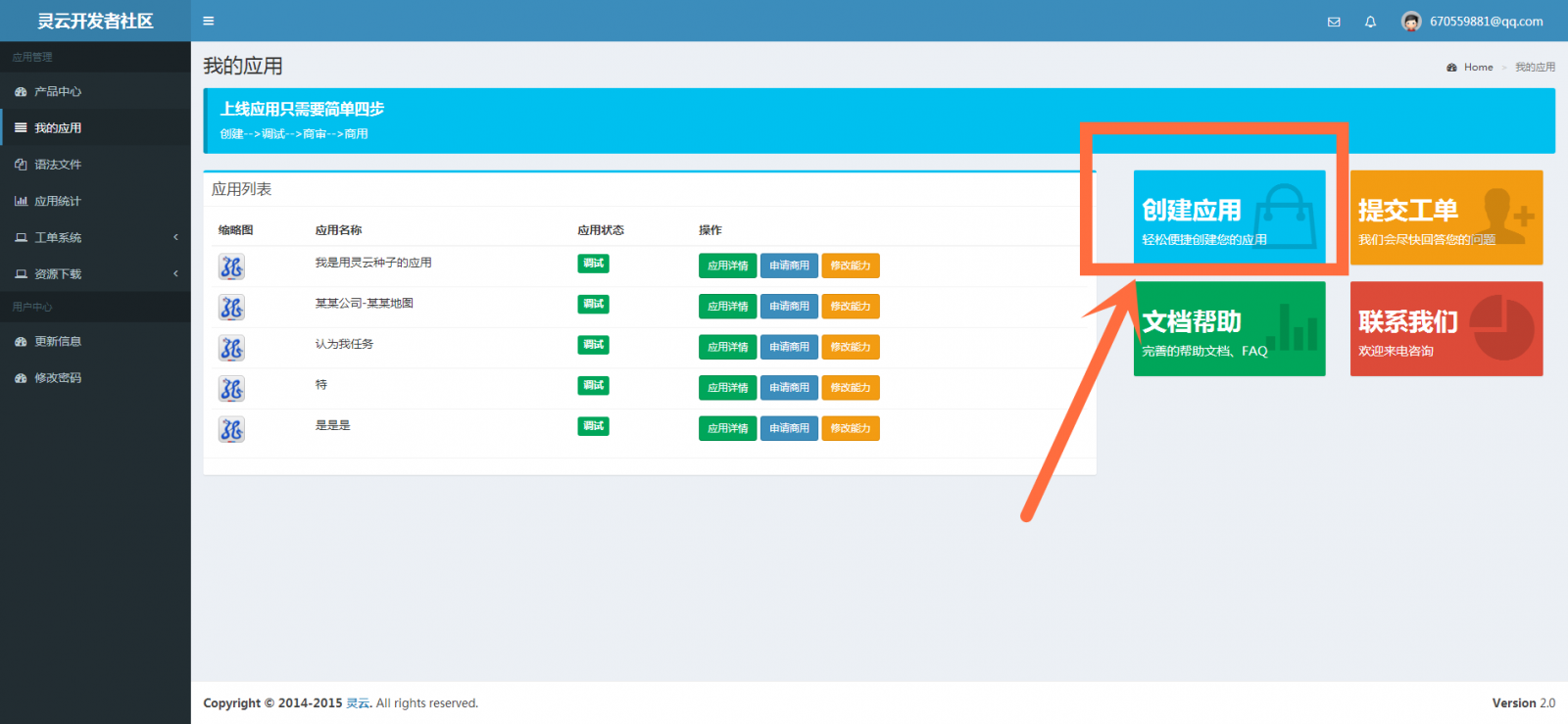Click the Home breadcrumb link
Viewport: 1568px width, 724px height.
pyautogui.click(x=1478, y=68)
